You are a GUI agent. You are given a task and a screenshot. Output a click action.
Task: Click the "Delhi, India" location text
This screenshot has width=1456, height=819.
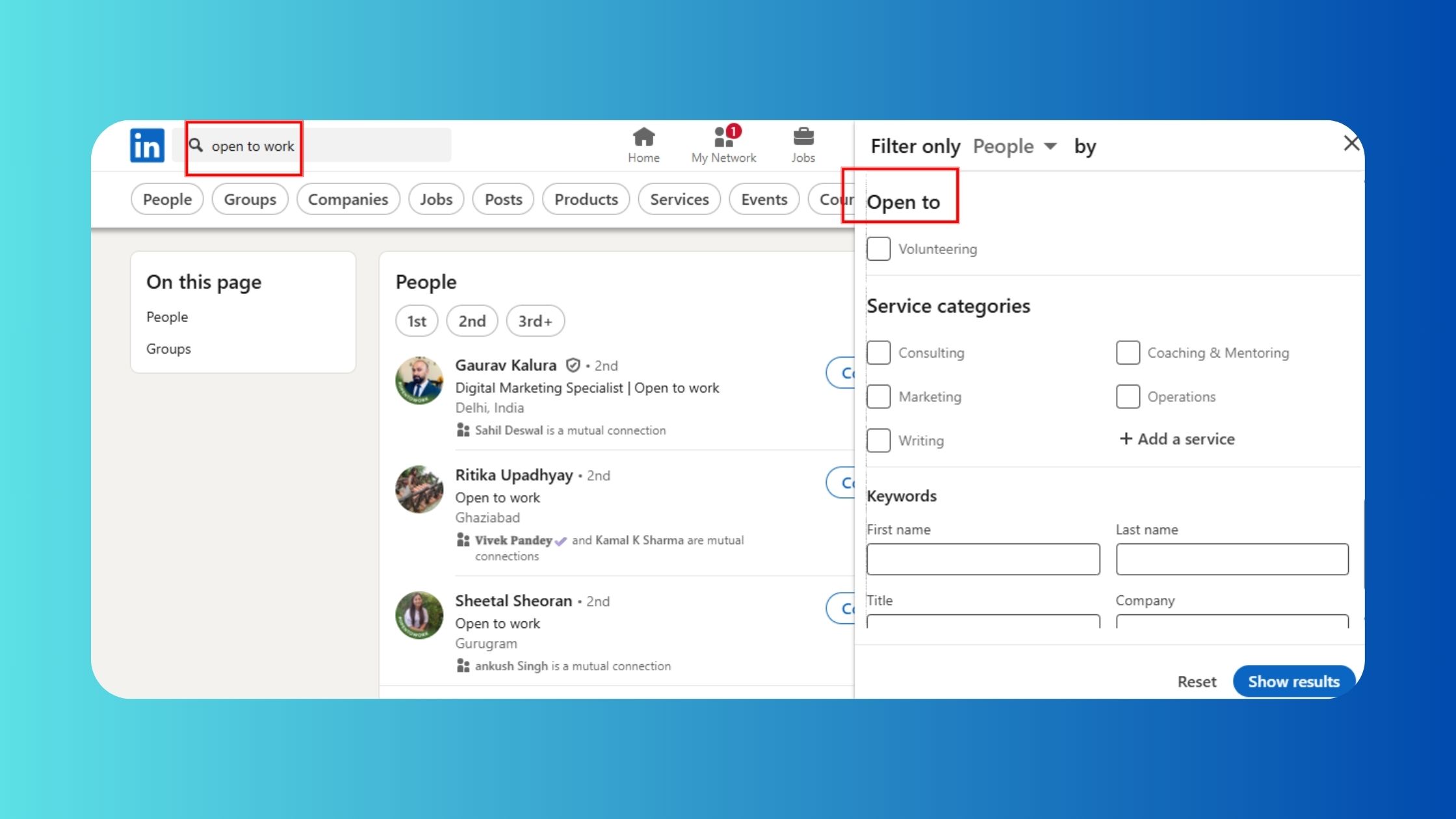coord(489,408)
